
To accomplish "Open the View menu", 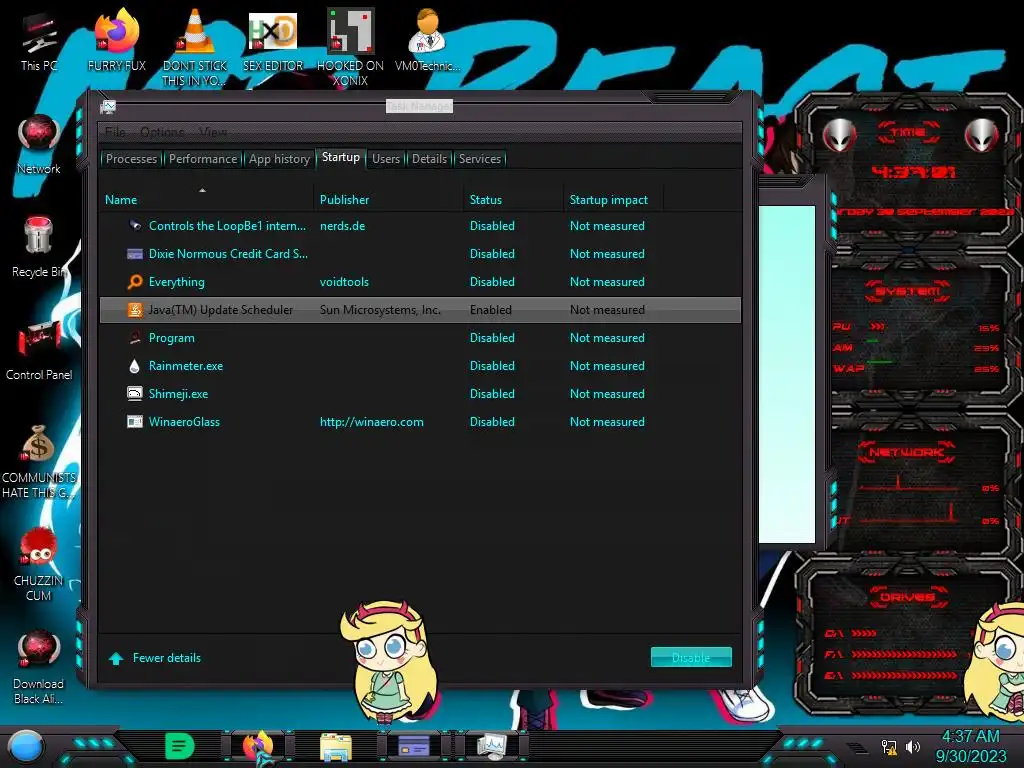I will point(213,132).
